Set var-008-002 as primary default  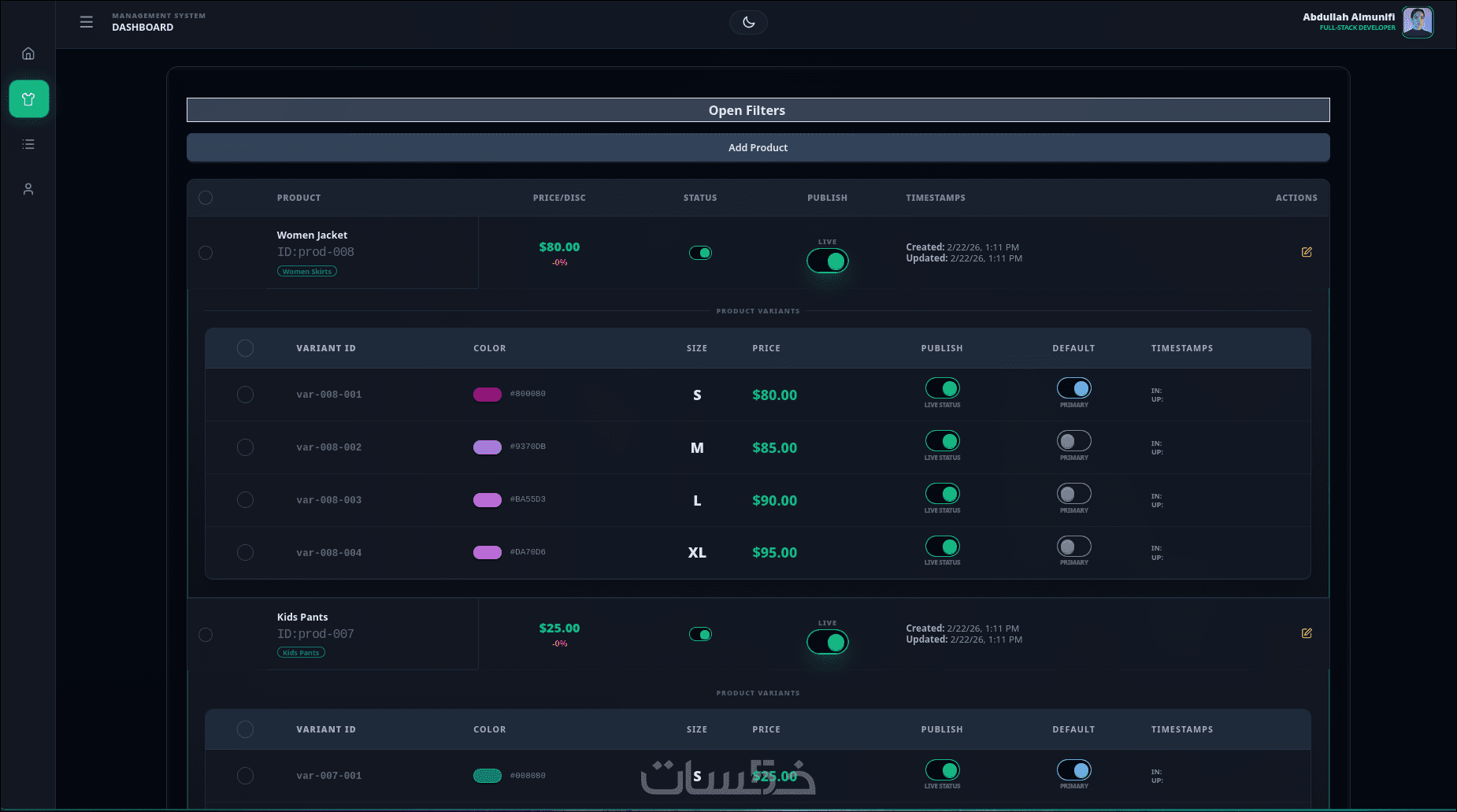(1073, 441)
